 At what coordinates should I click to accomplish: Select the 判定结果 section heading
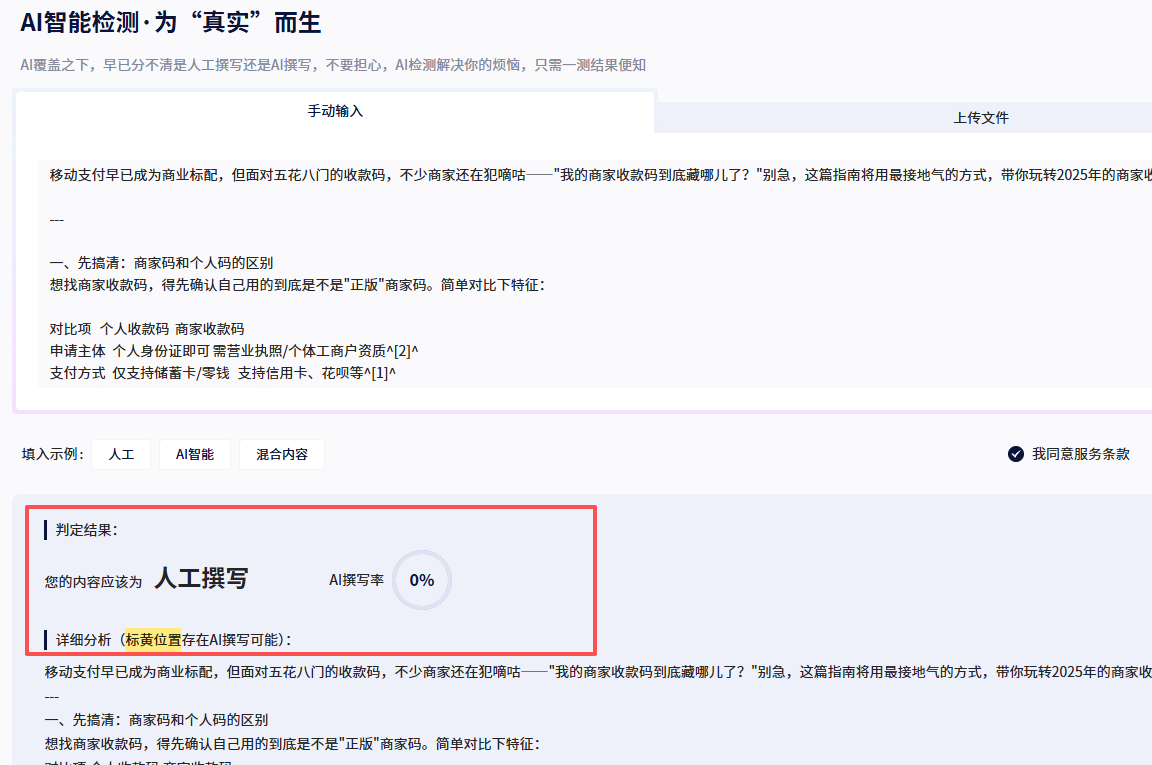click(x=87, y=530)
